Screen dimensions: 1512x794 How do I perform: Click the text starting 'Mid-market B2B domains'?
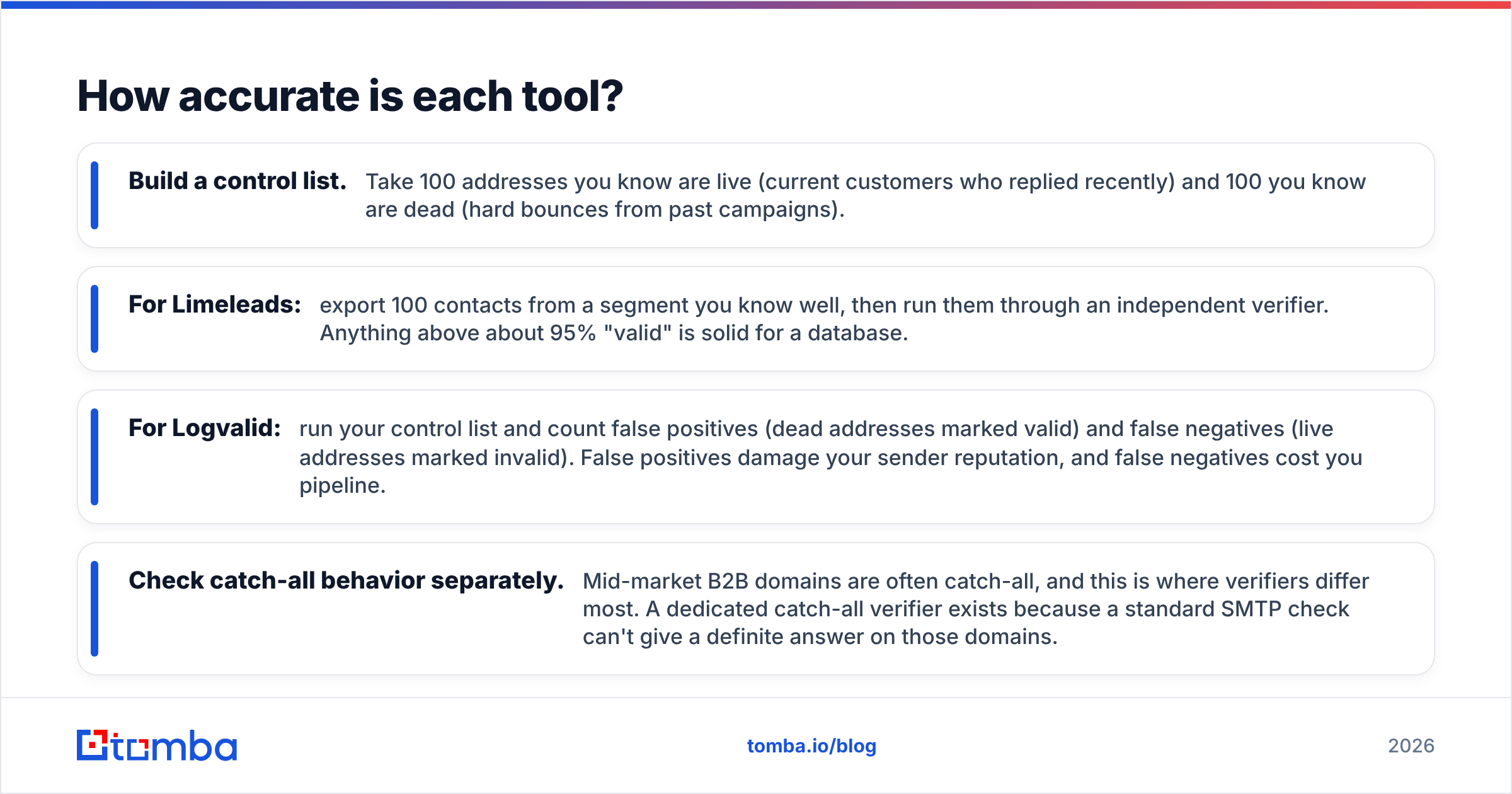tap(976, 609)
